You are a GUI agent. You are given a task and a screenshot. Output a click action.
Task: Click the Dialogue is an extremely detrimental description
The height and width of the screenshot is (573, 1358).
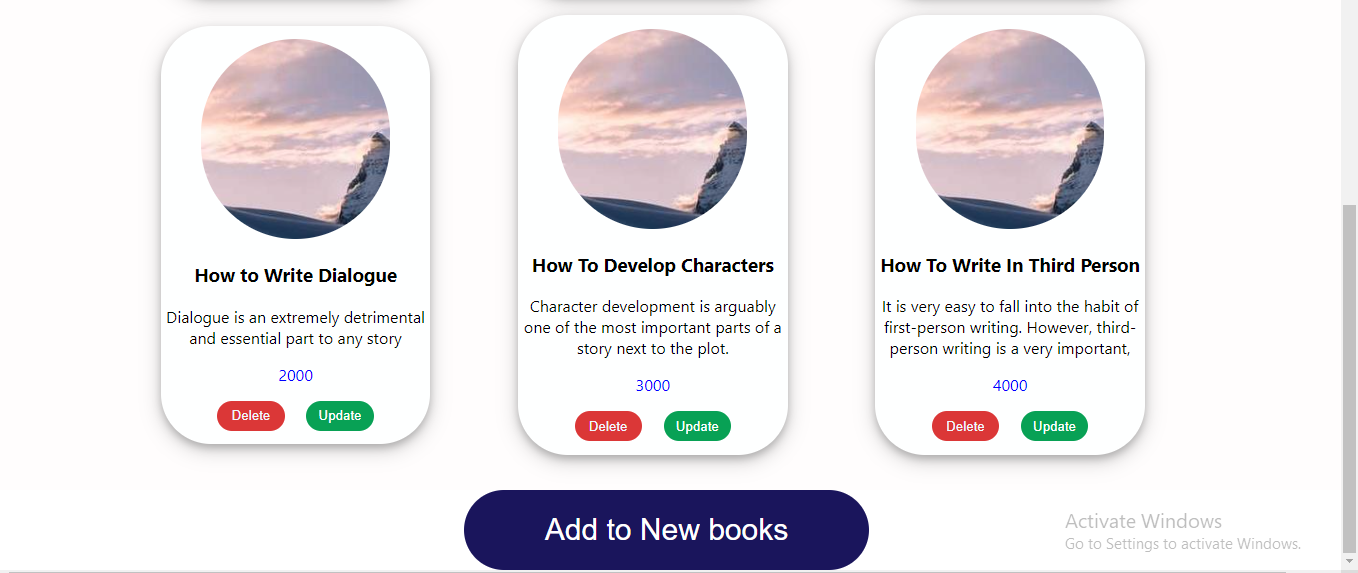click(296, 328)
